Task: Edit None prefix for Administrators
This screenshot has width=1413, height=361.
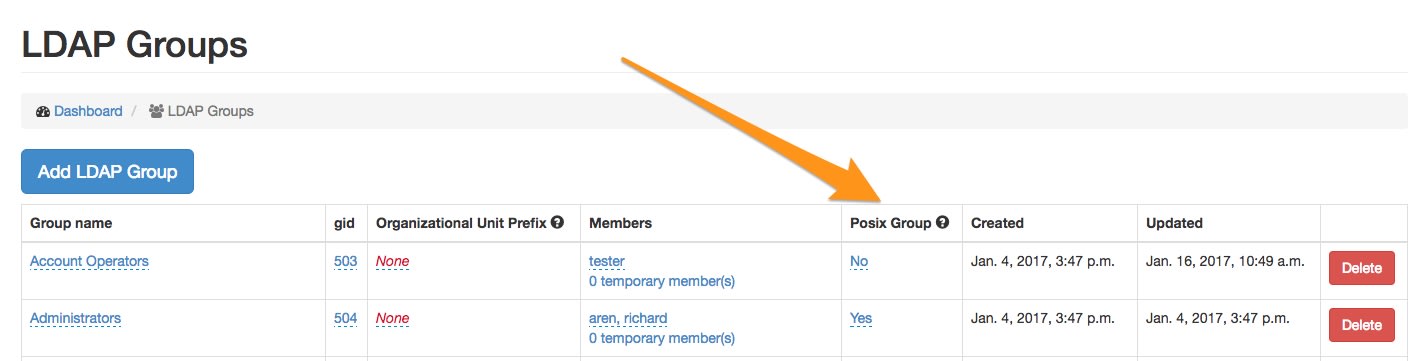Action: (x=392, y=318)
